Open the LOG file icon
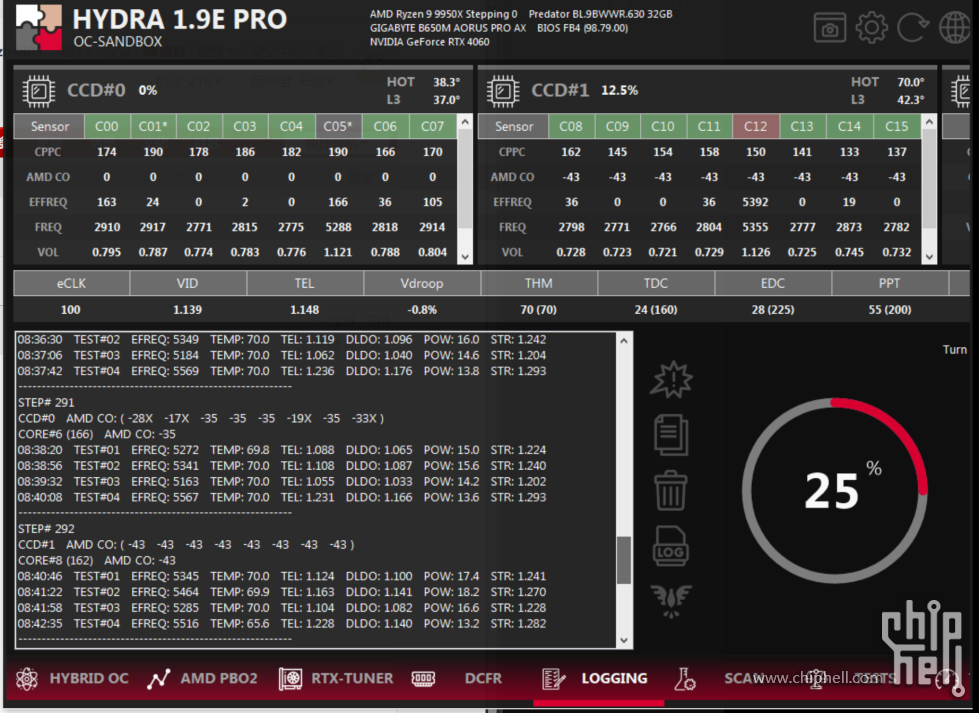Screen dimensions: 979x713 coord(671,546)
